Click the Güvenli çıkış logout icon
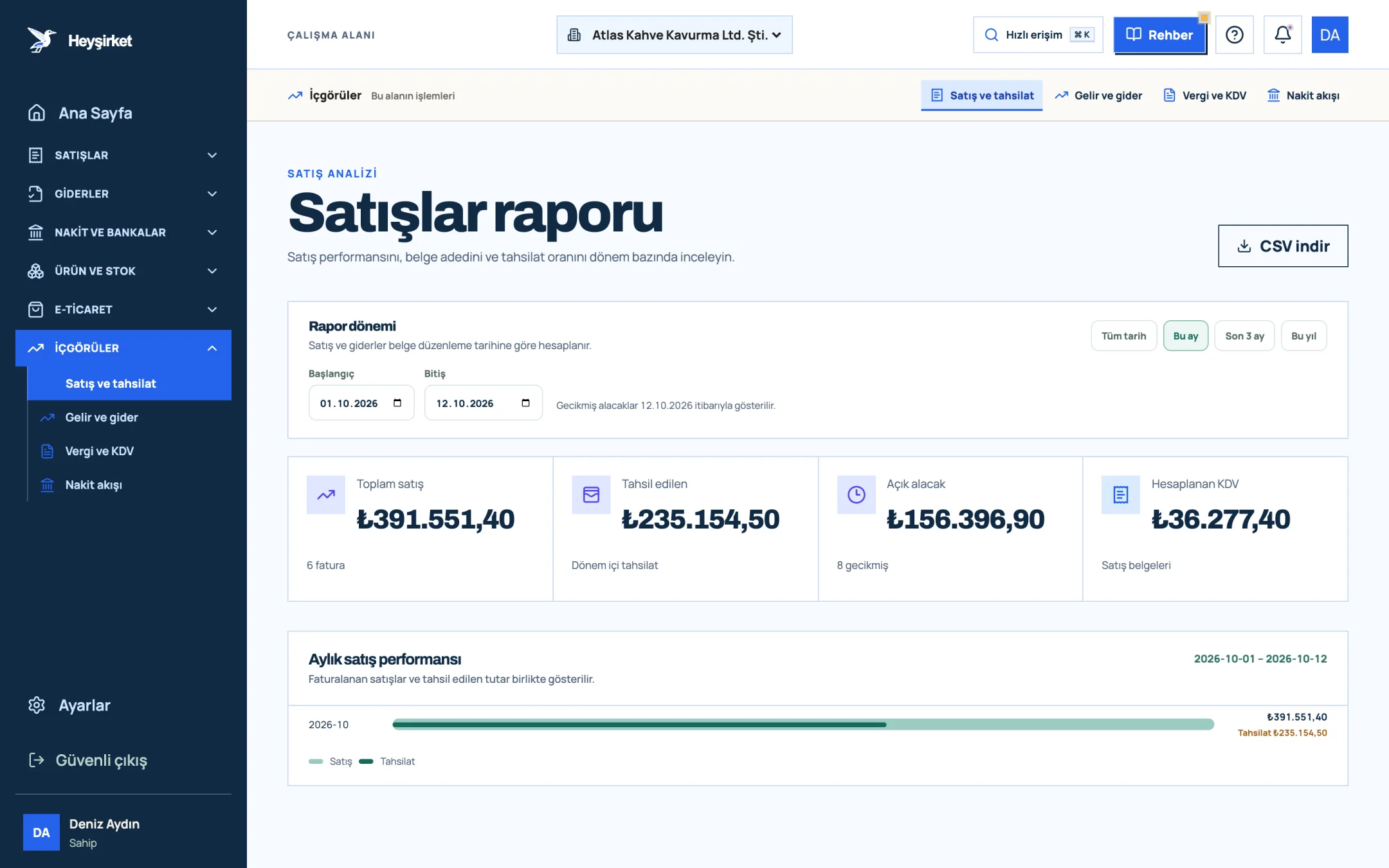 [x=37, y=760]
